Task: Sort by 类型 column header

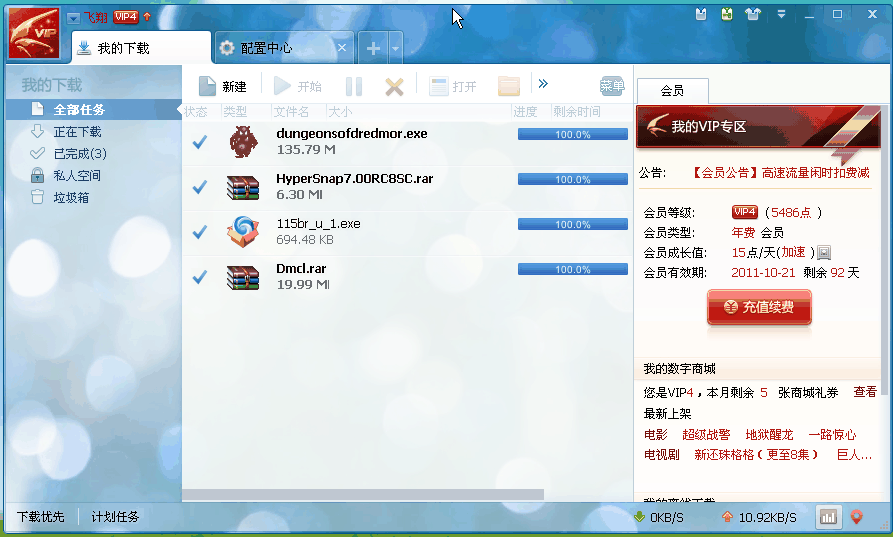Action: pyautogui.click(x=235, y=112)
